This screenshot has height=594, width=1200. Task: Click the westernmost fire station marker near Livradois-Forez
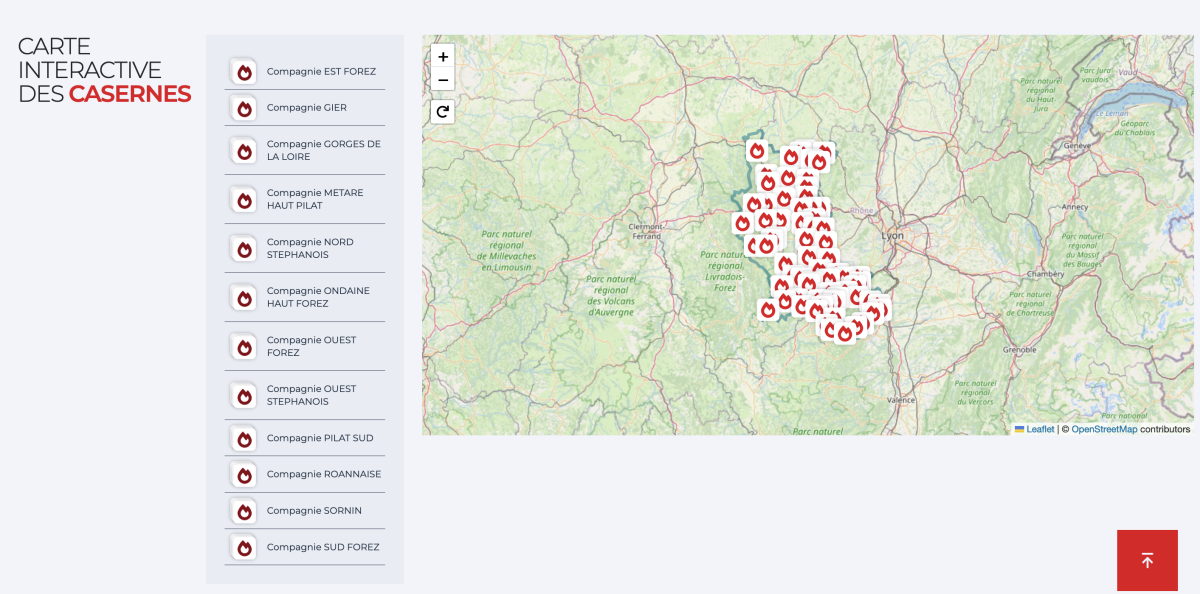click(x=742, y=223)
